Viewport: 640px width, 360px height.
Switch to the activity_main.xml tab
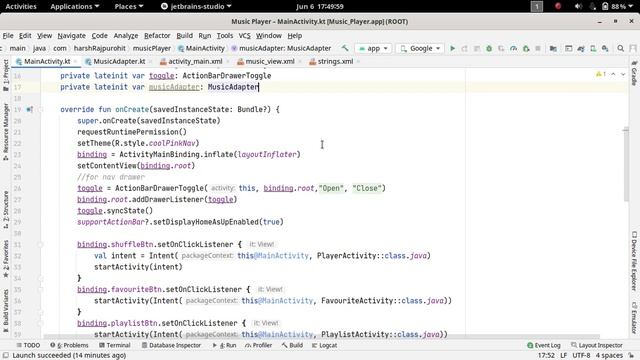(195, 62)
